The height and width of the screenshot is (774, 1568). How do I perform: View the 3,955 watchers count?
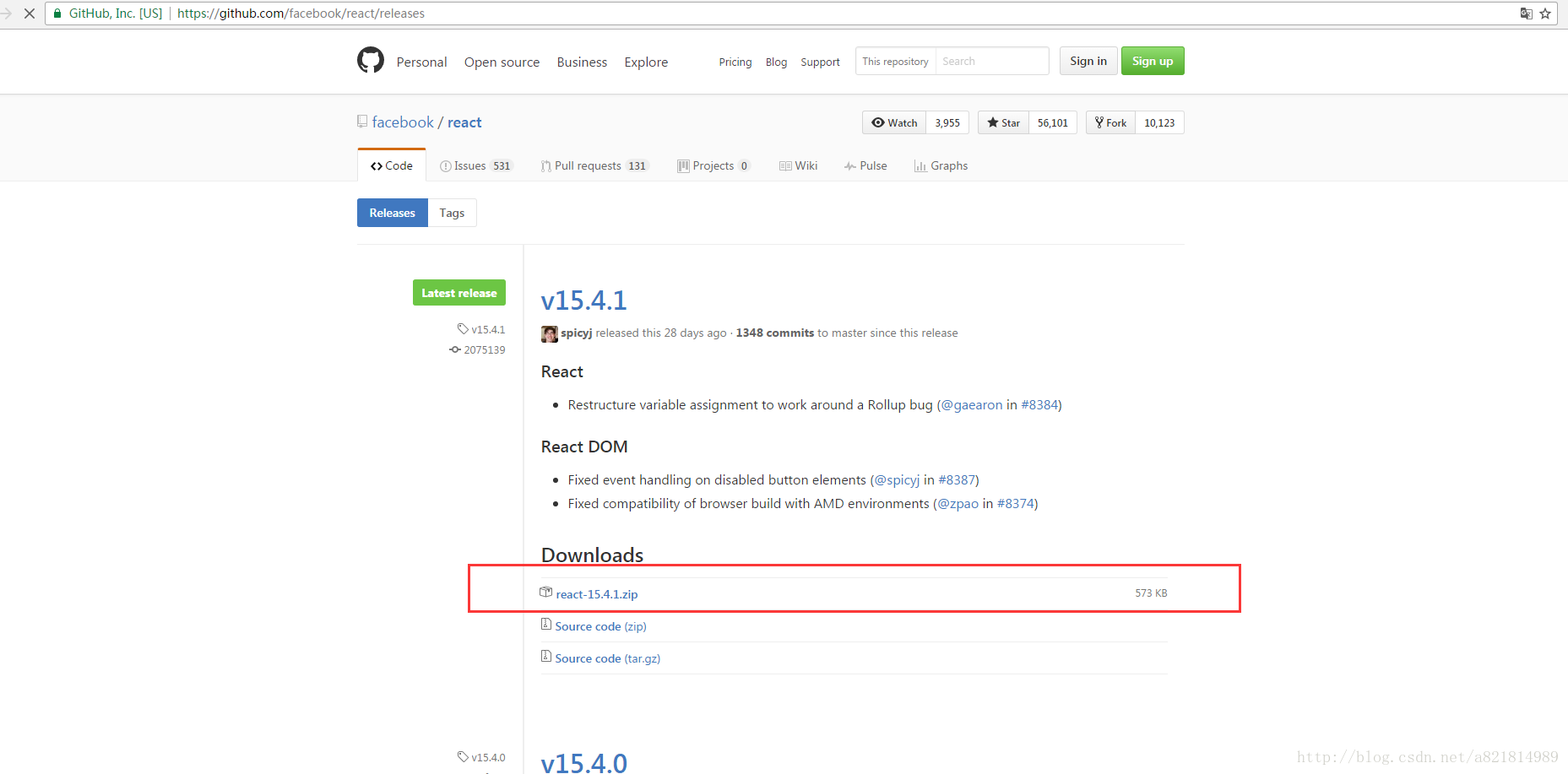[x=947, y=122]
